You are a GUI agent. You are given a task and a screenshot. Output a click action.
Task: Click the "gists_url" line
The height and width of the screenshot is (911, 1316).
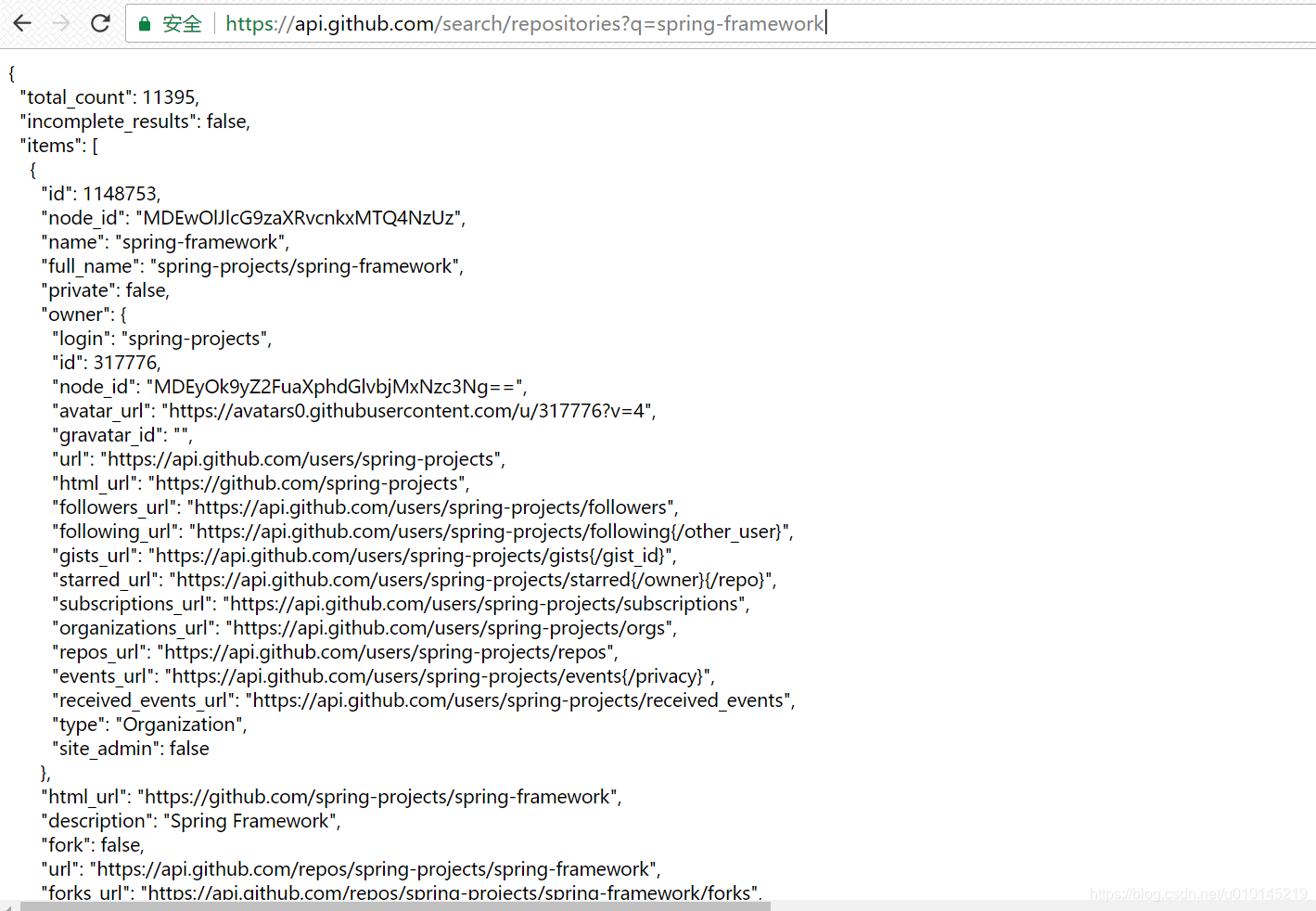(x=364, y=556)
